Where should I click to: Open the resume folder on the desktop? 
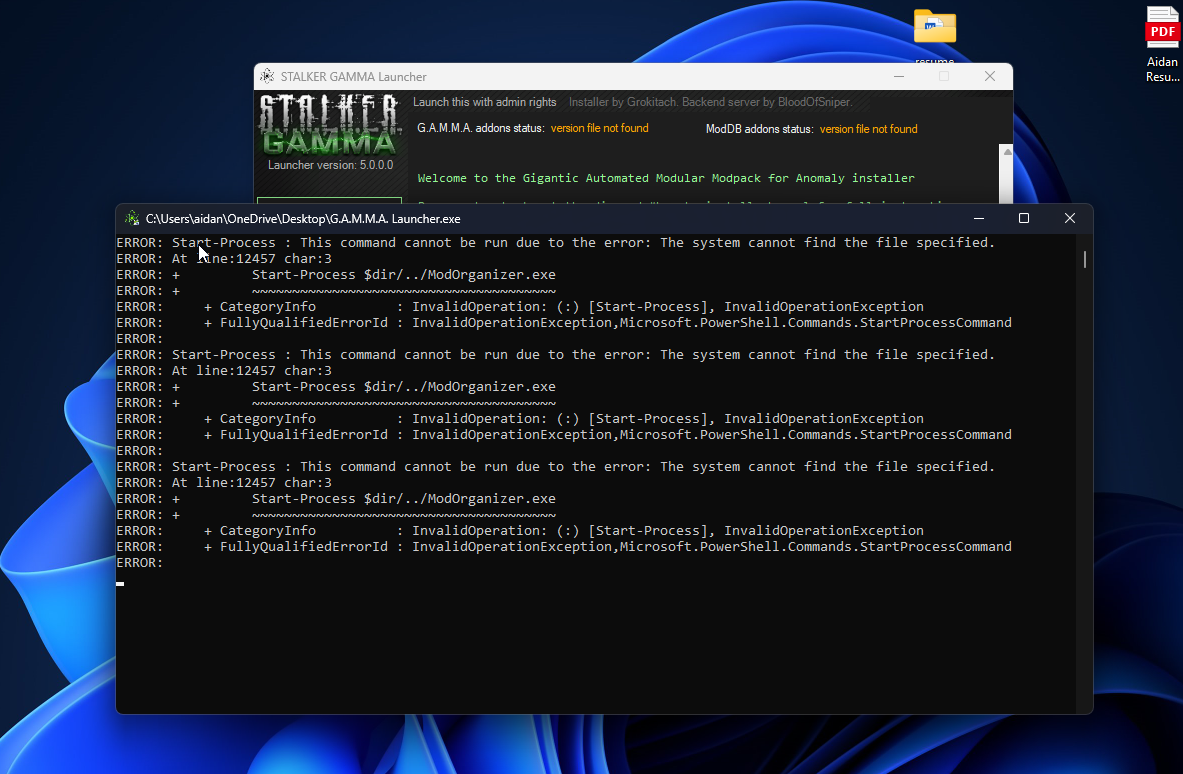pos(935,28)
